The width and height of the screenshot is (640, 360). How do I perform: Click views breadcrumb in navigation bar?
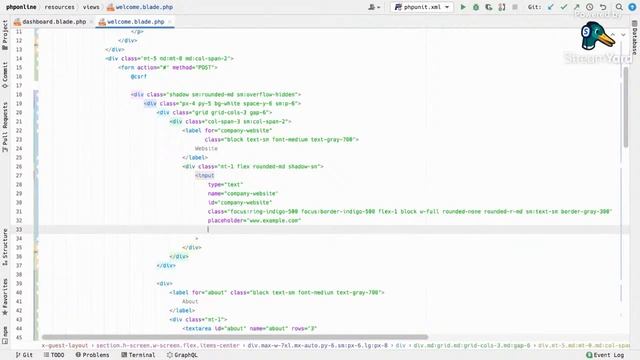pos(91,7)
